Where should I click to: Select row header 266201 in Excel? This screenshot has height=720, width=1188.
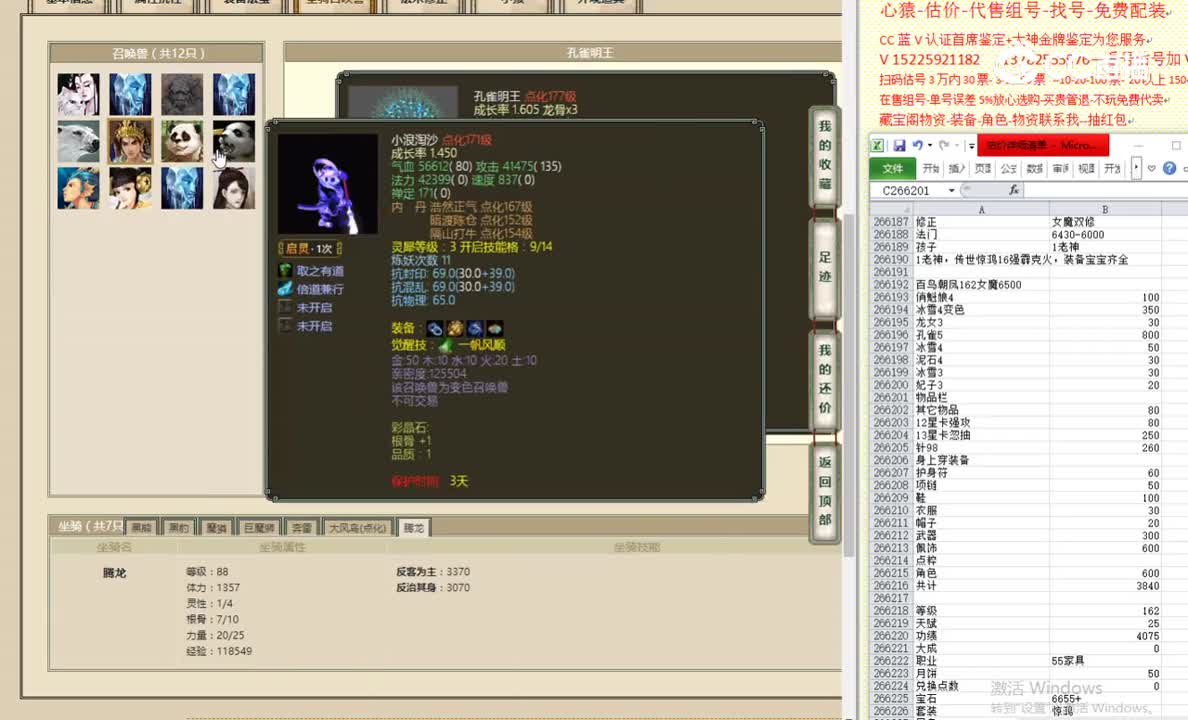[x=891, y=397]
